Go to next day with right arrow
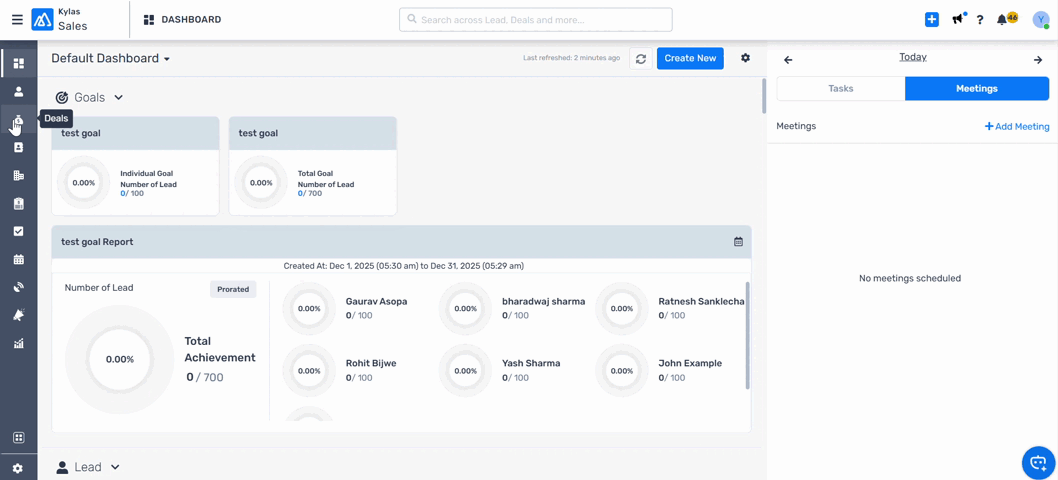1058x480 pixels. point(1037,60)
